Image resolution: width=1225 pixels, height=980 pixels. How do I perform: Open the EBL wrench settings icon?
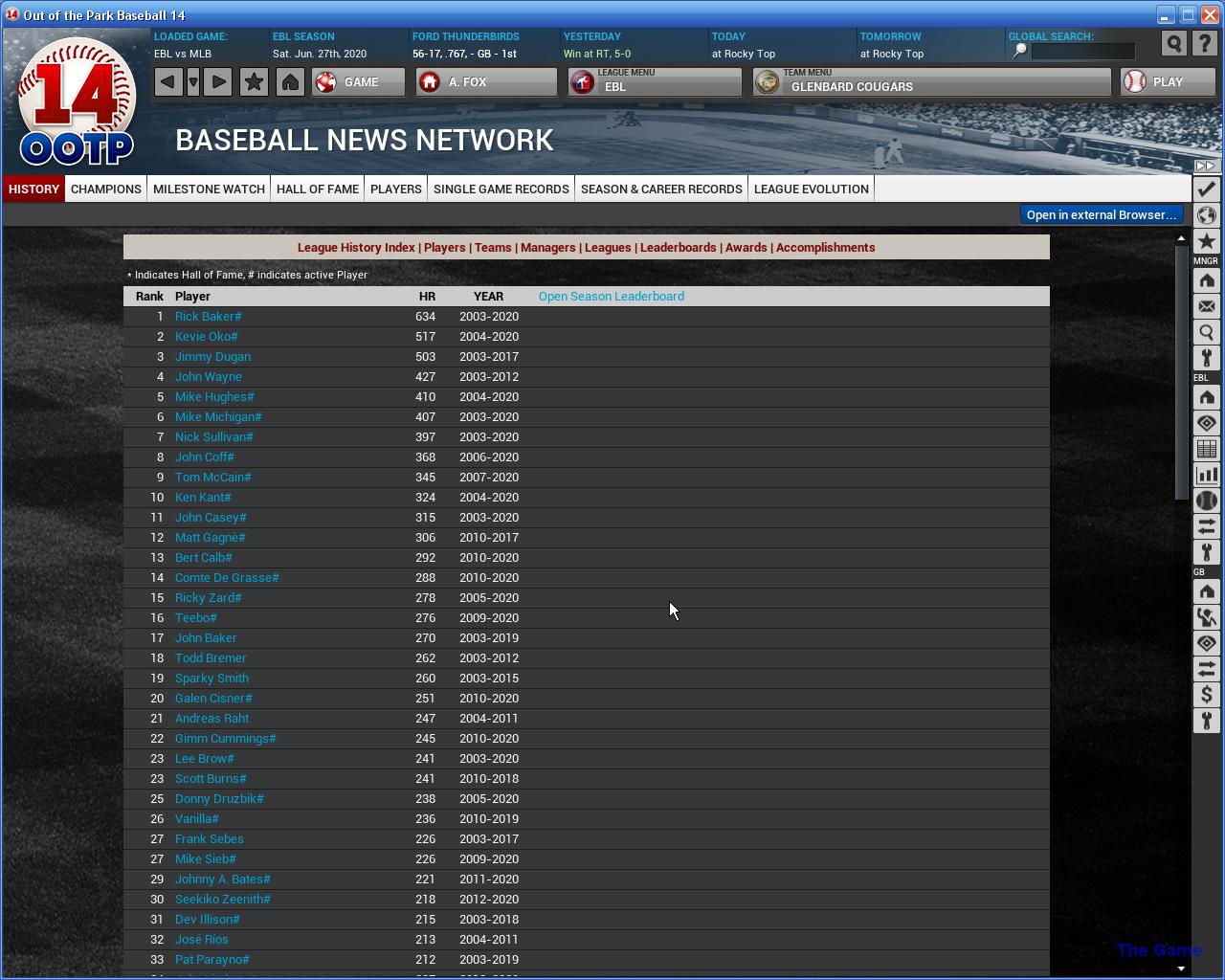pos(1206,552)
